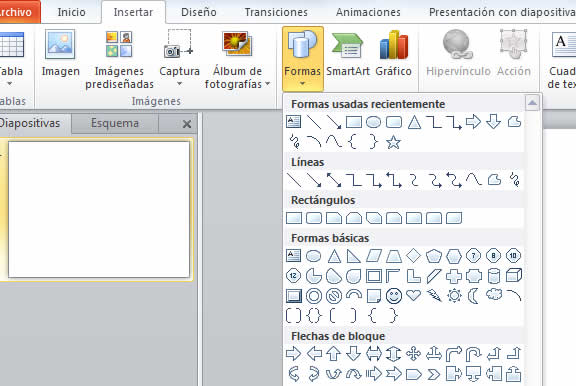Choose the diamond in Formas básicas
Image resolution: width=576 pixels, height=386 pixels.
(413, 256)
